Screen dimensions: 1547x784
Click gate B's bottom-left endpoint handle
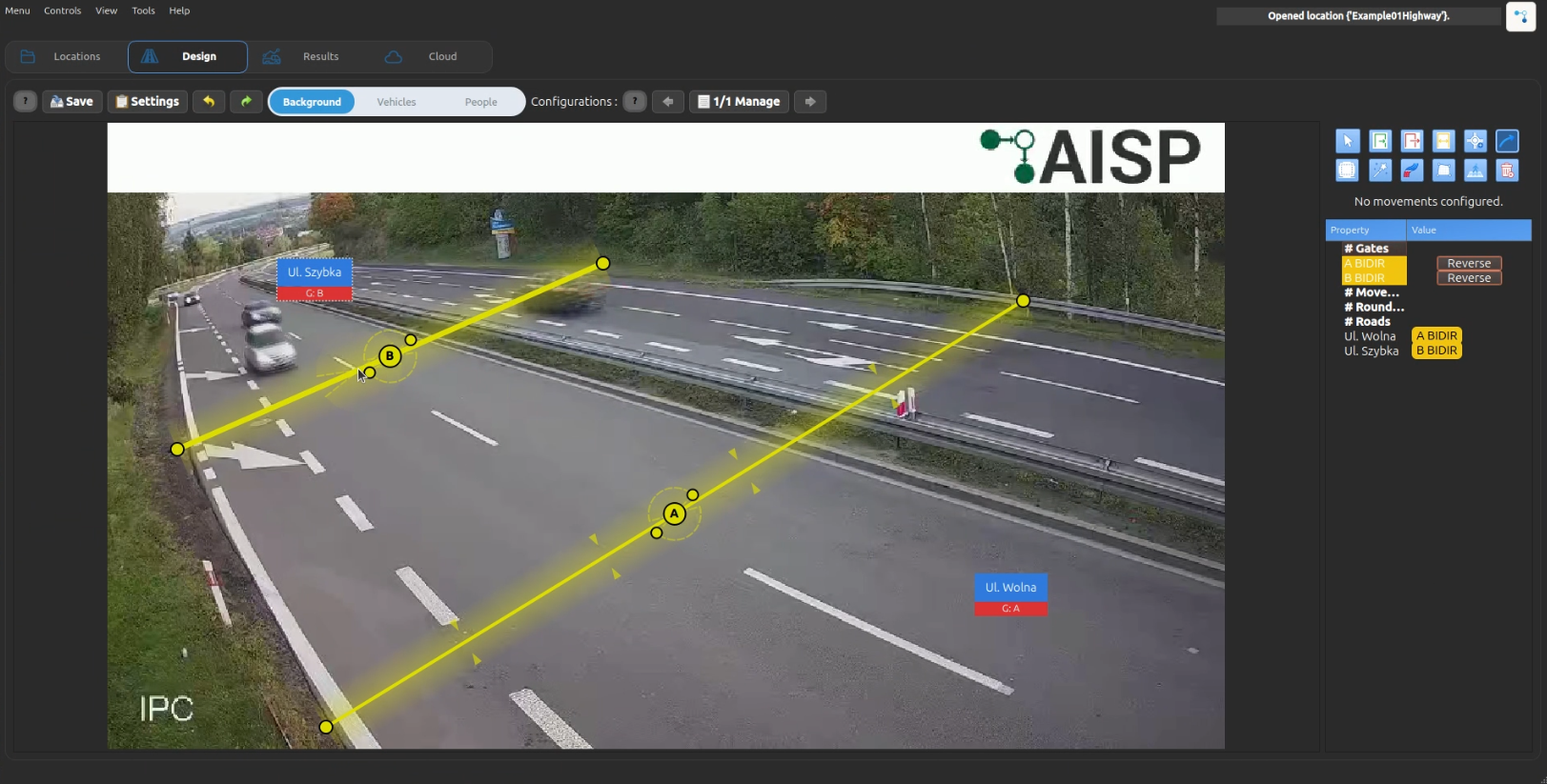[x=177, y=449]
